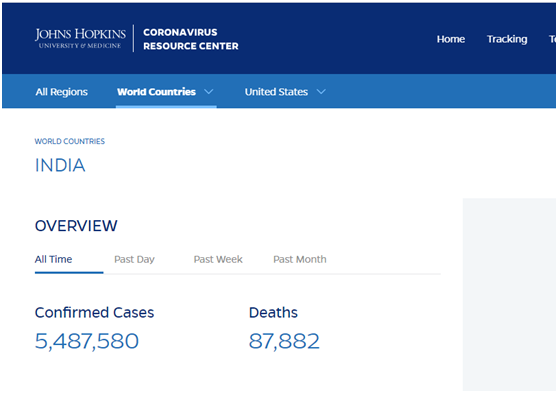The image size is (558, 393).
Task: Select the All Regions tab
Action: [62, 92]
